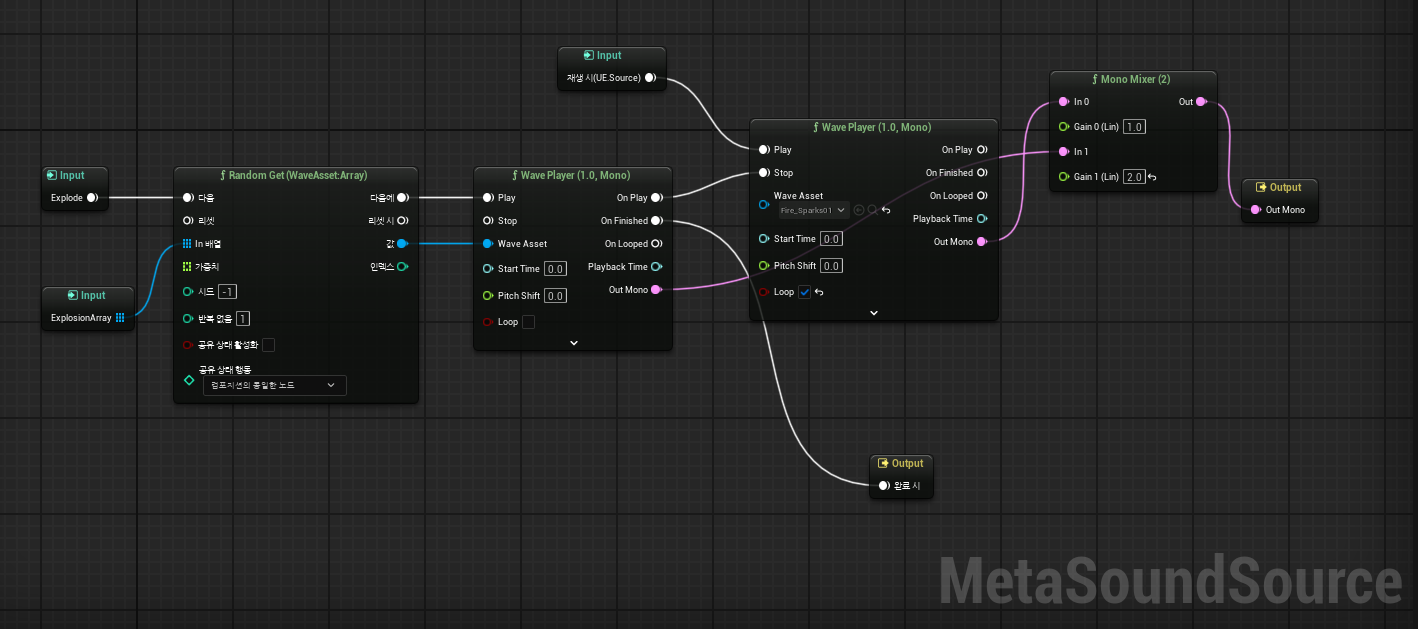Viewport: 1418px width, 629px height.
Task: Click the In 0 pin on Mono Mixer
Action: coord(1063,102)
